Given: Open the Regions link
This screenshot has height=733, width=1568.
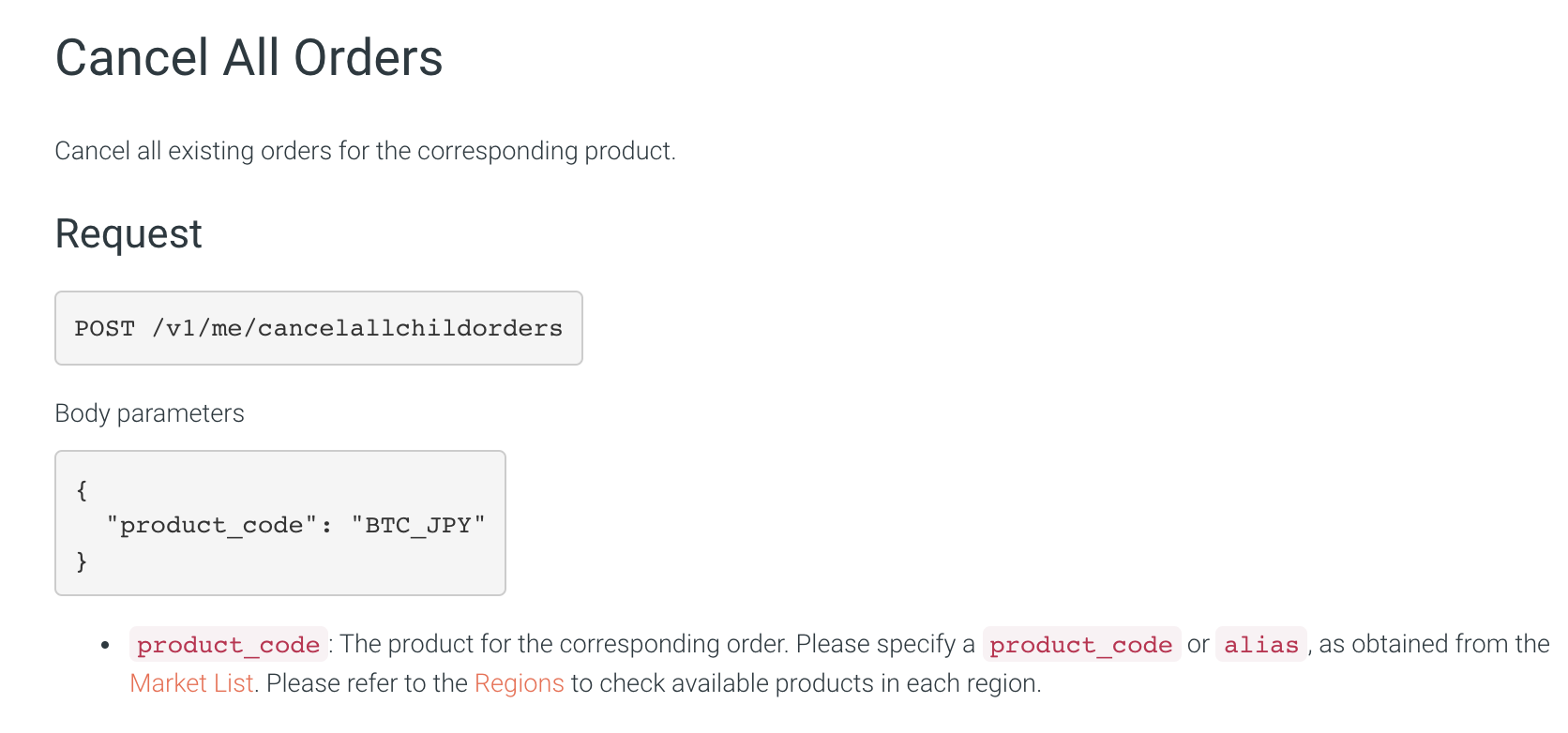Looking at the screenshot, I should (x=519, y=683).
